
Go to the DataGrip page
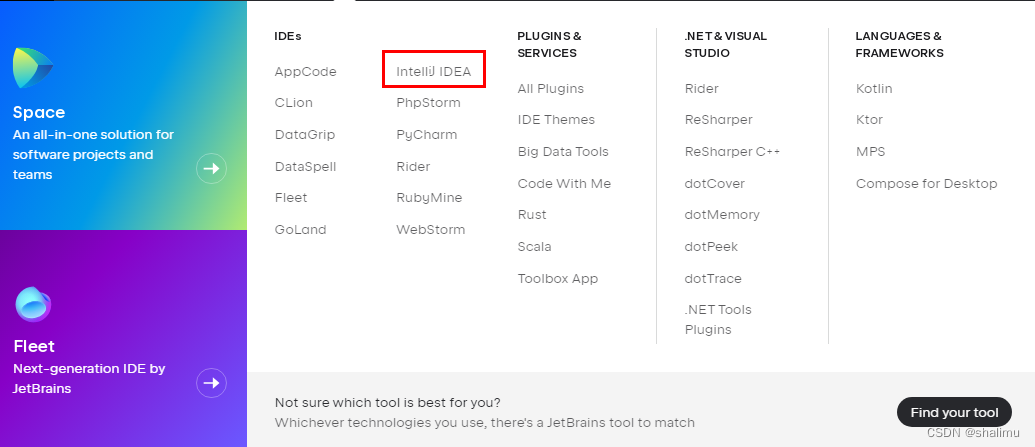point(305,135)
